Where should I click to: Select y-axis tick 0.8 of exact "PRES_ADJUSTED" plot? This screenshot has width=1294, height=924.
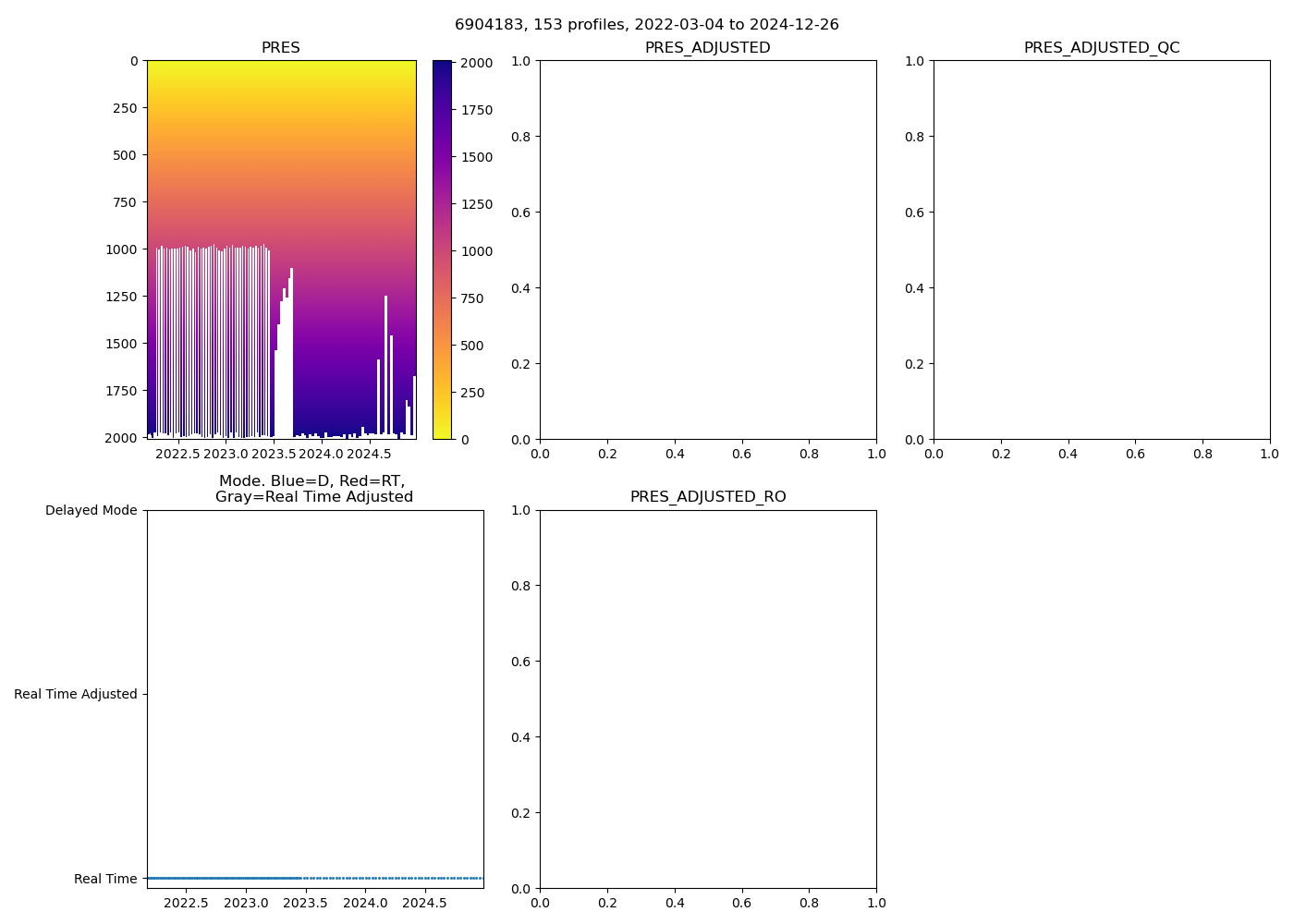(521, 137)
